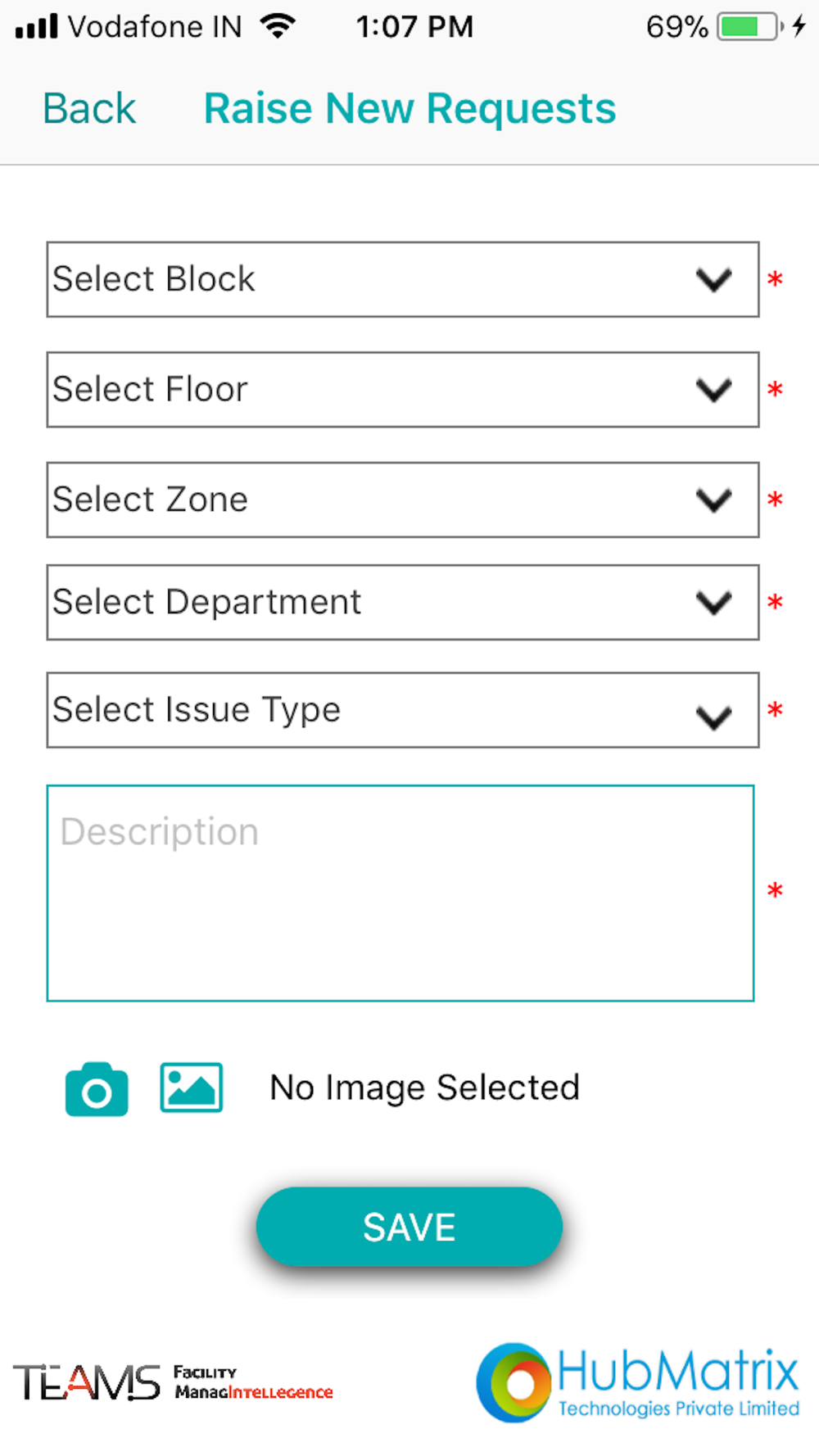Open the gallery image picker icon
The width and height of the screenshot is (819, 1456).
[x=191, y=1087]
